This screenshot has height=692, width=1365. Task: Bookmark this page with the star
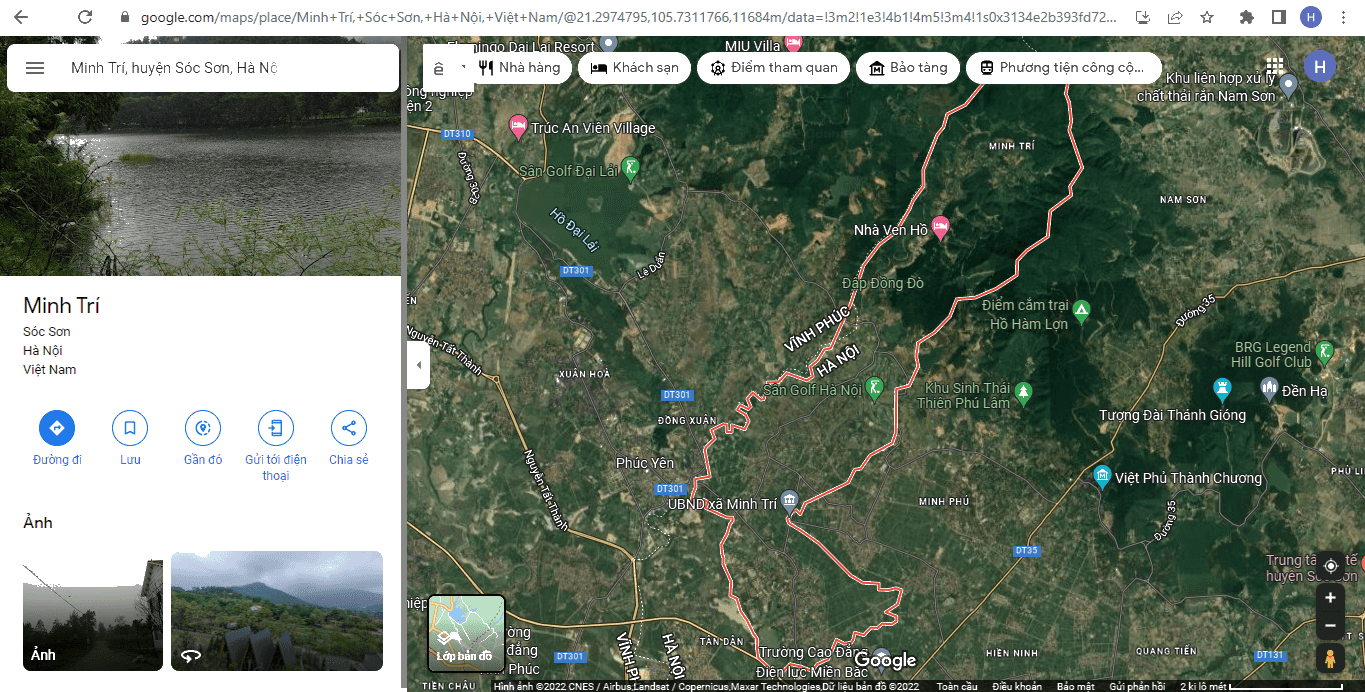tap(1207, 17)
